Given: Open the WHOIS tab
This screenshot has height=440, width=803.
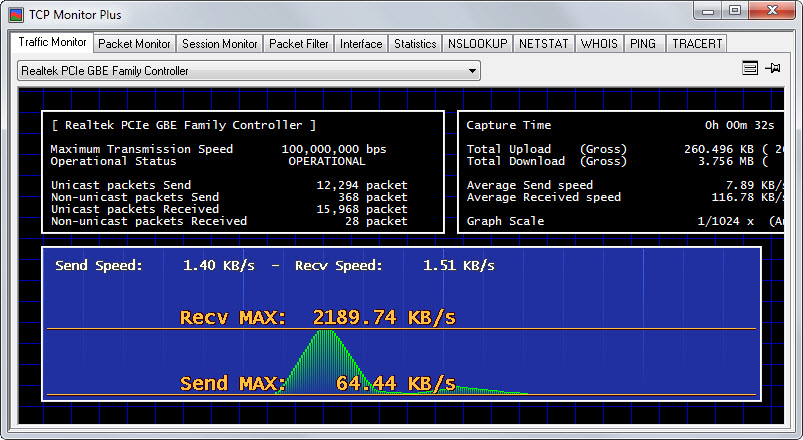Looking at the screenshot, I should 599,44.
